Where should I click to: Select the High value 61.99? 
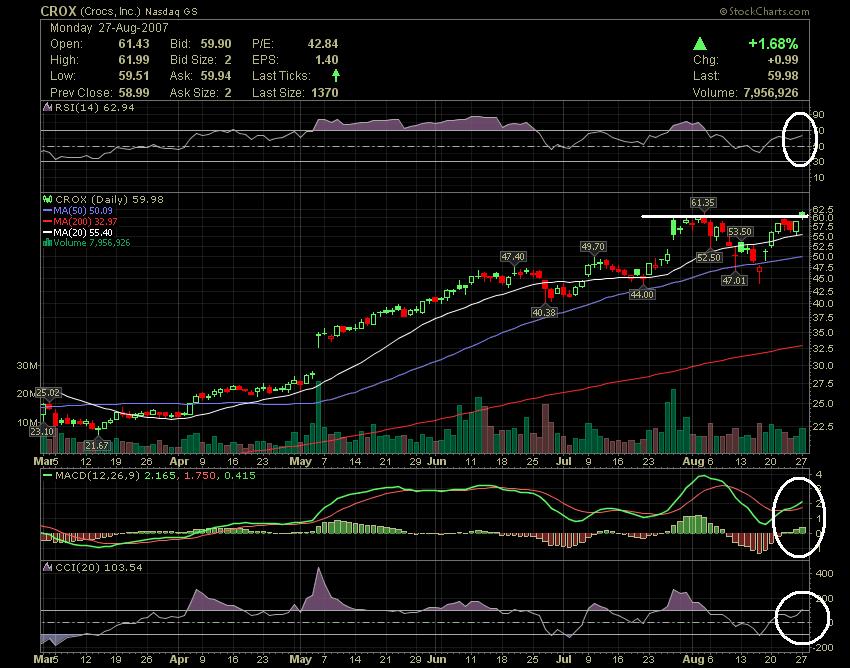point(134,60)
